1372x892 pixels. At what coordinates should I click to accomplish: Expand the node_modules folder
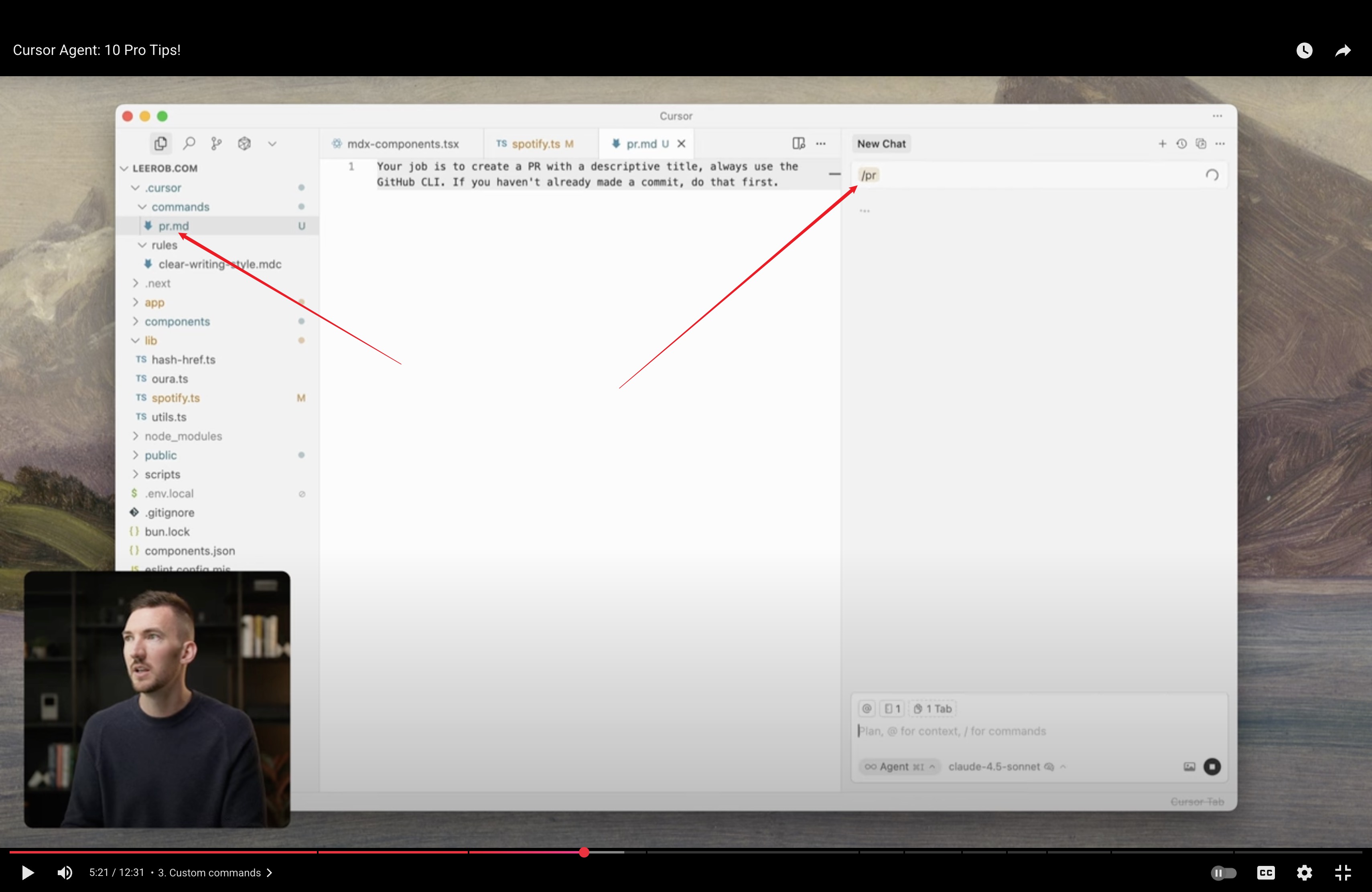coord(183,436)
